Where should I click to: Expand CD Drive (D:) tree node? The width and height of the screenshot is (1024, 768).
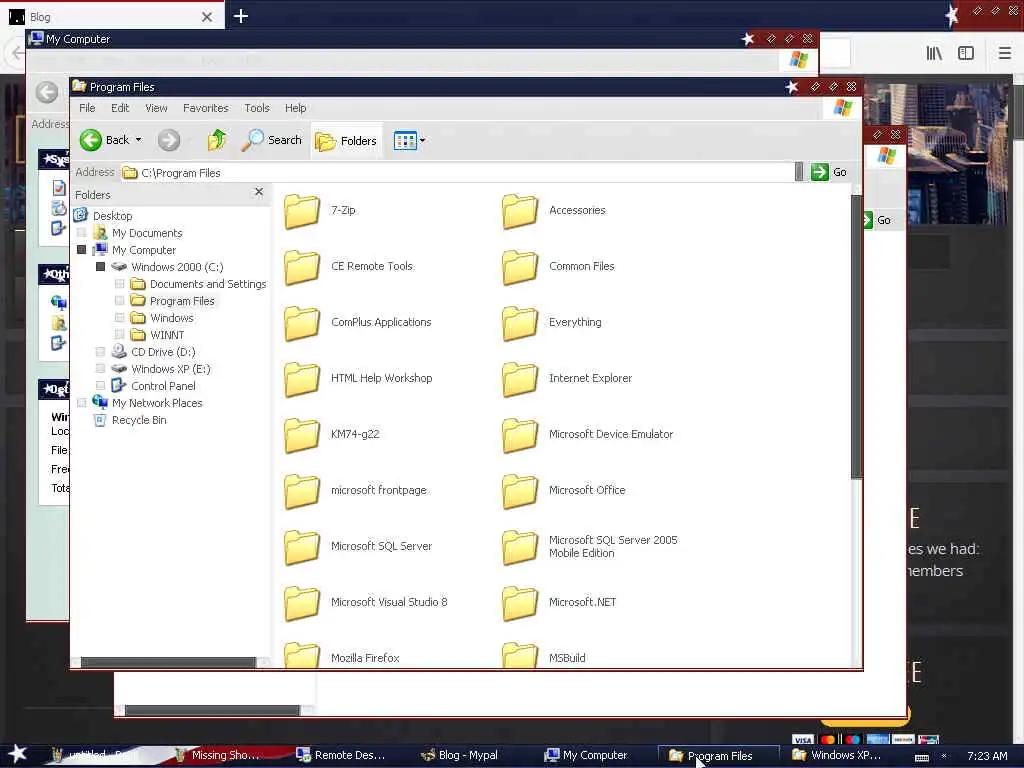point(101,351)
